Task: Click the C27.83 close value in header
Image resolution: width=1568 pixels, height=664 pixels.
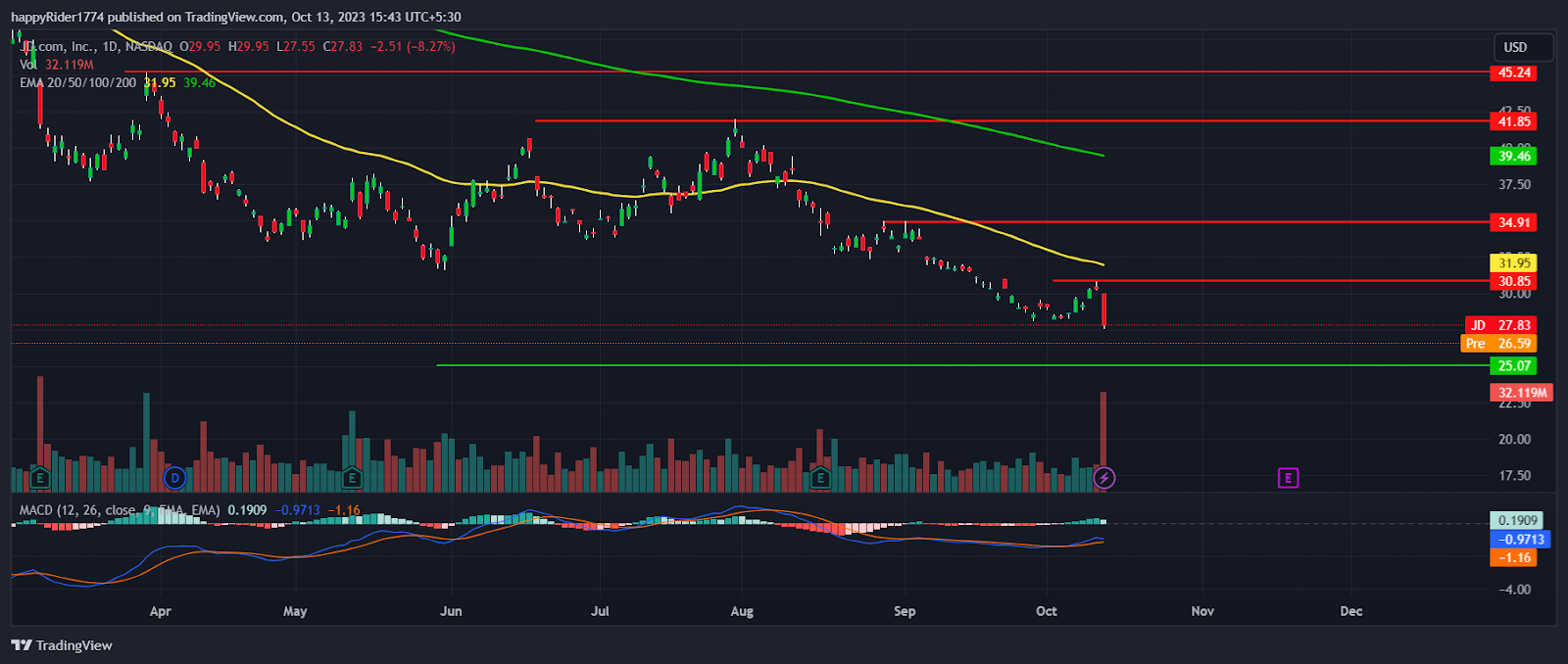Action: [342, 46]
